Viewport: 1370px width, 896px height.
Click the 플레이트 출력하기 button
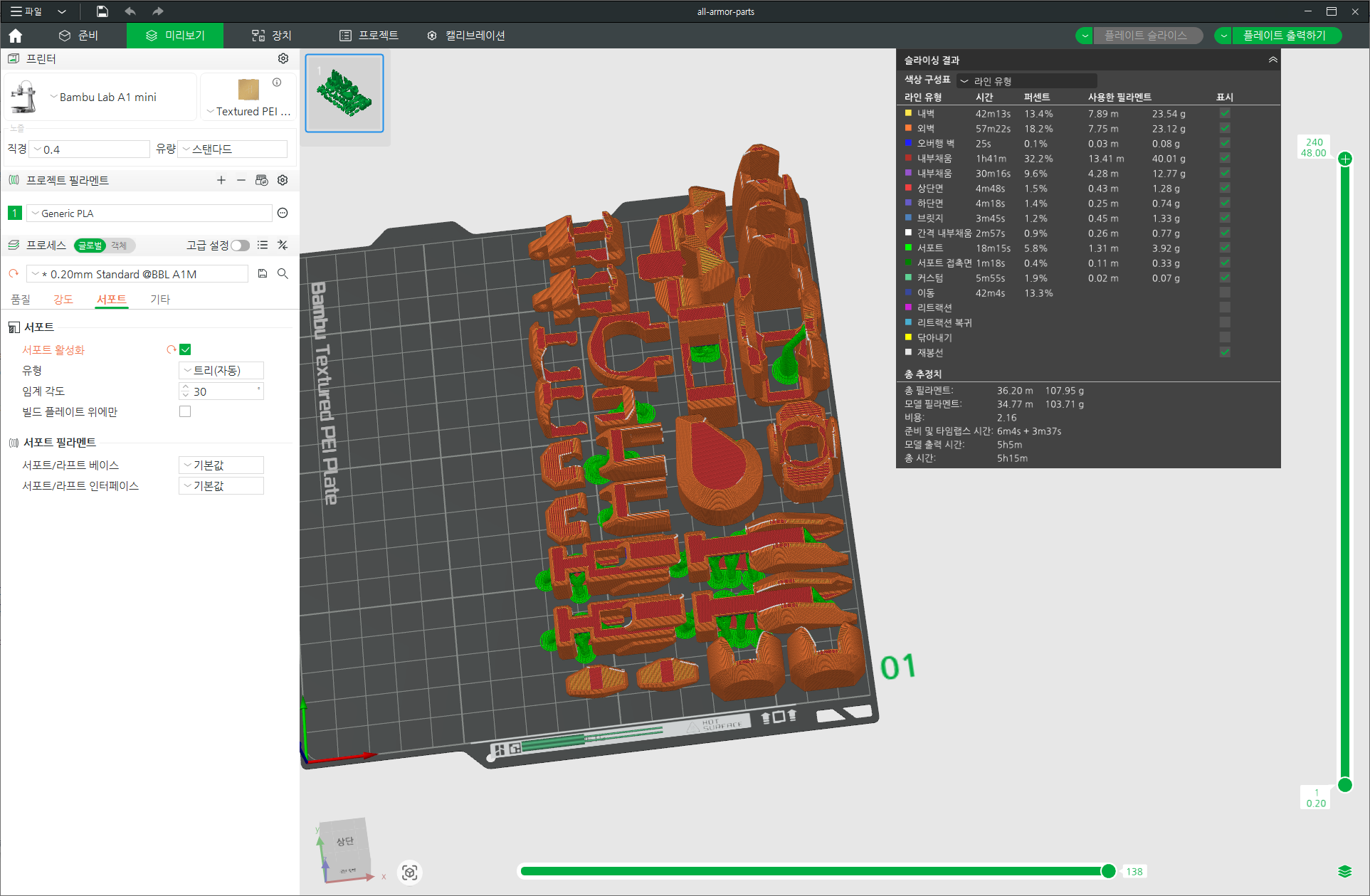(x=1284, y=36)
